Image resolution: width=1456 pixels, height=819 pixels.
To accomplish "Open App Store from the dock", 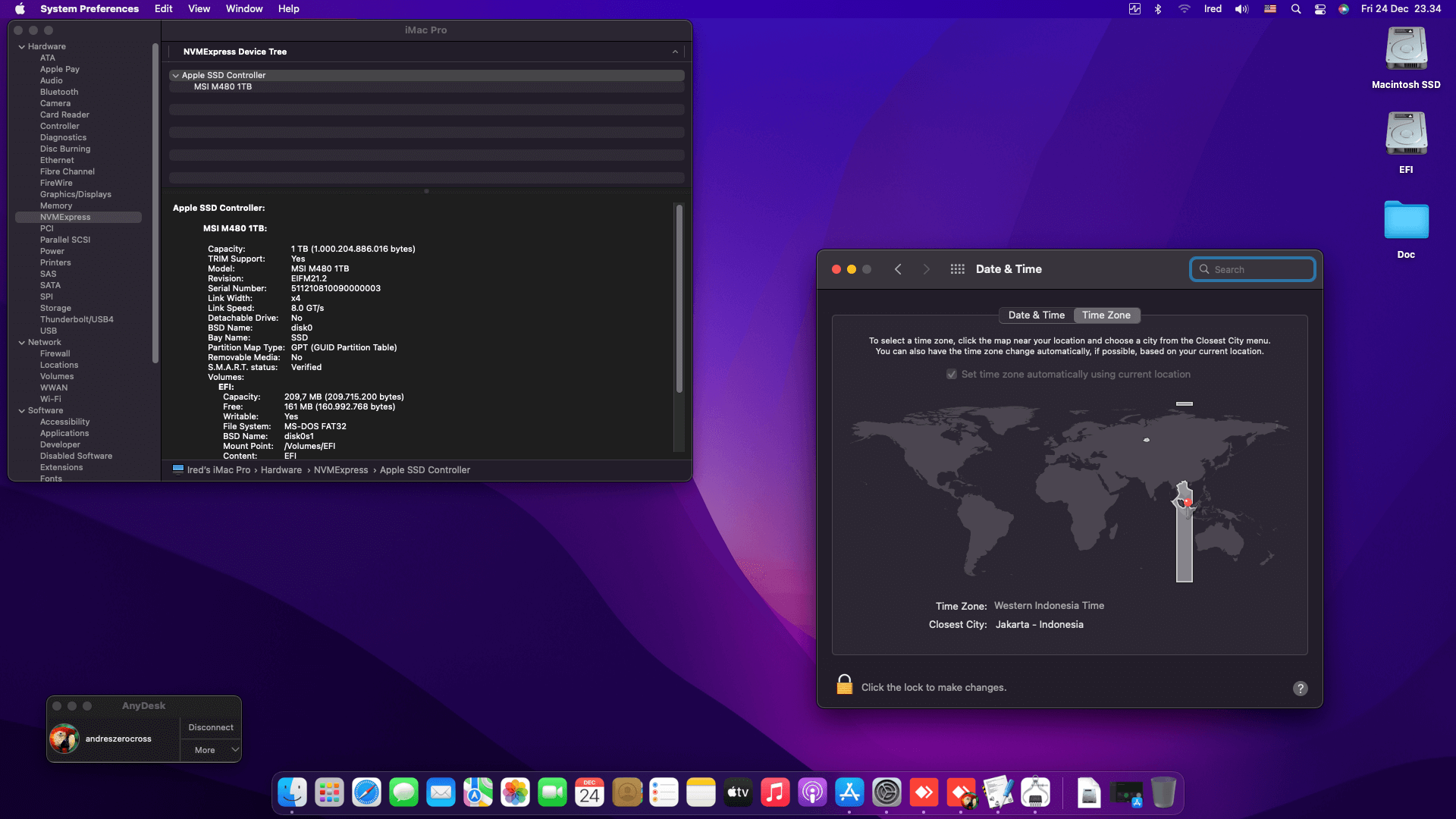I will click(849, 792).
